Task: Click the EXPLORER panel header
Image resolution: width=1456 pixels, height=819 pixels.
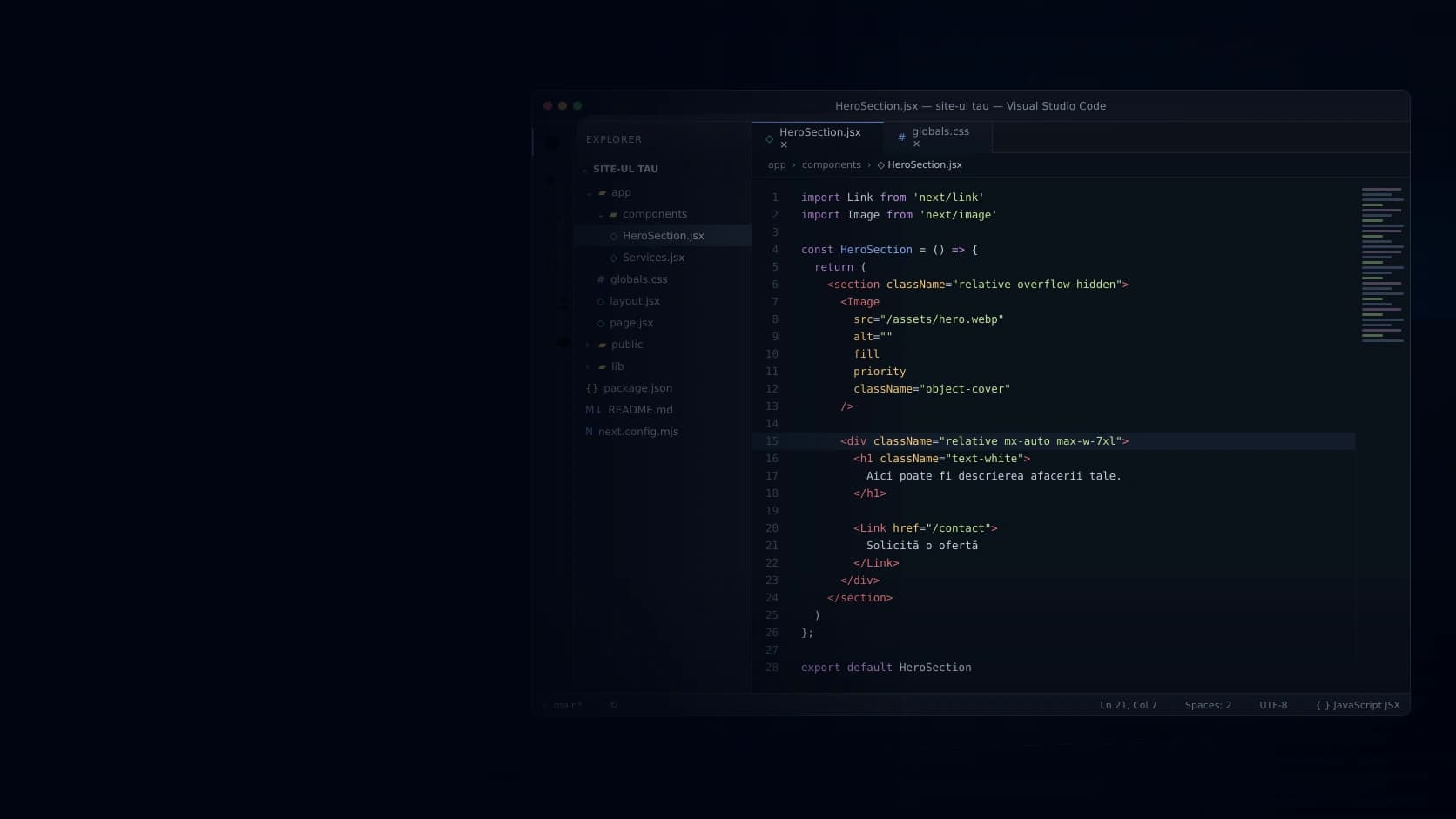Action: coord(614,139)
